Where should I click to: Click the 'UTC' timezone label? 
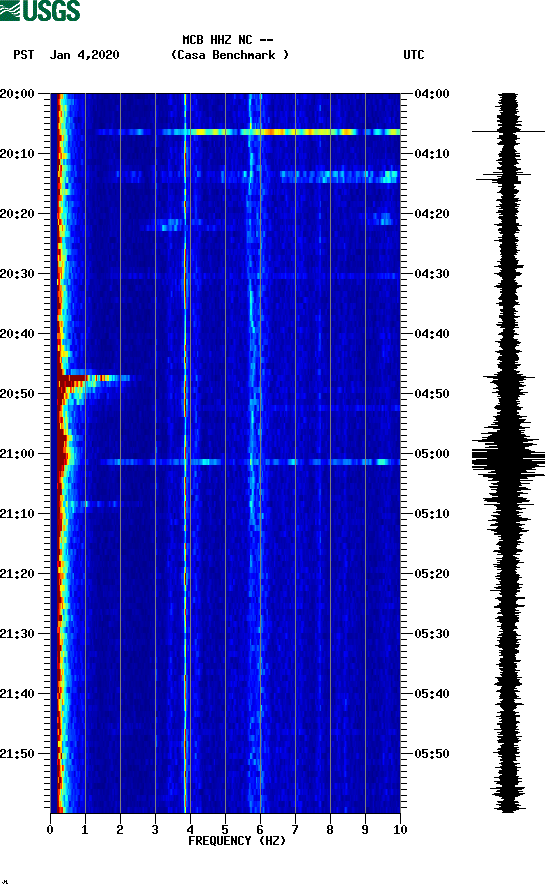coord(414,55)
